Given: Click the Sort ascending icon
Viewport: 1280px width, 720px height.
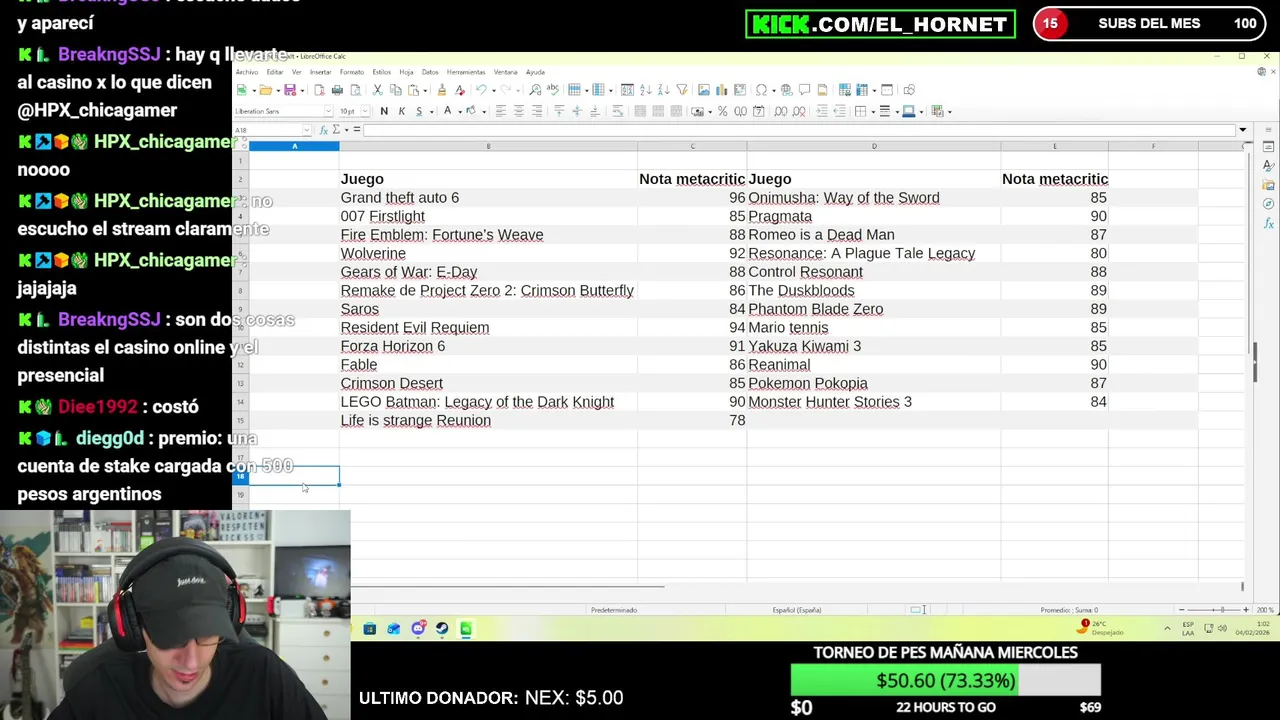Looking at the screenshot, I should (x=645, y=90).
